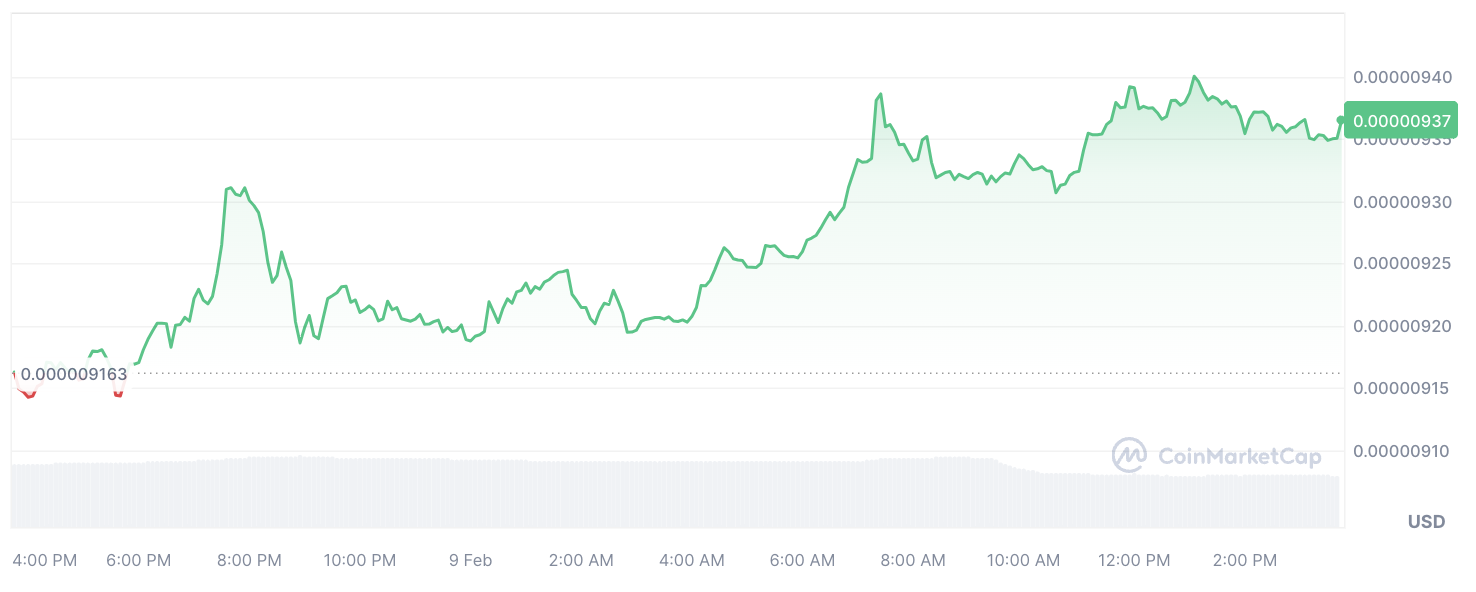Select the green 0.00000937 current price tag
This screenshot has height=592, width=1476.
[1400, 121]
